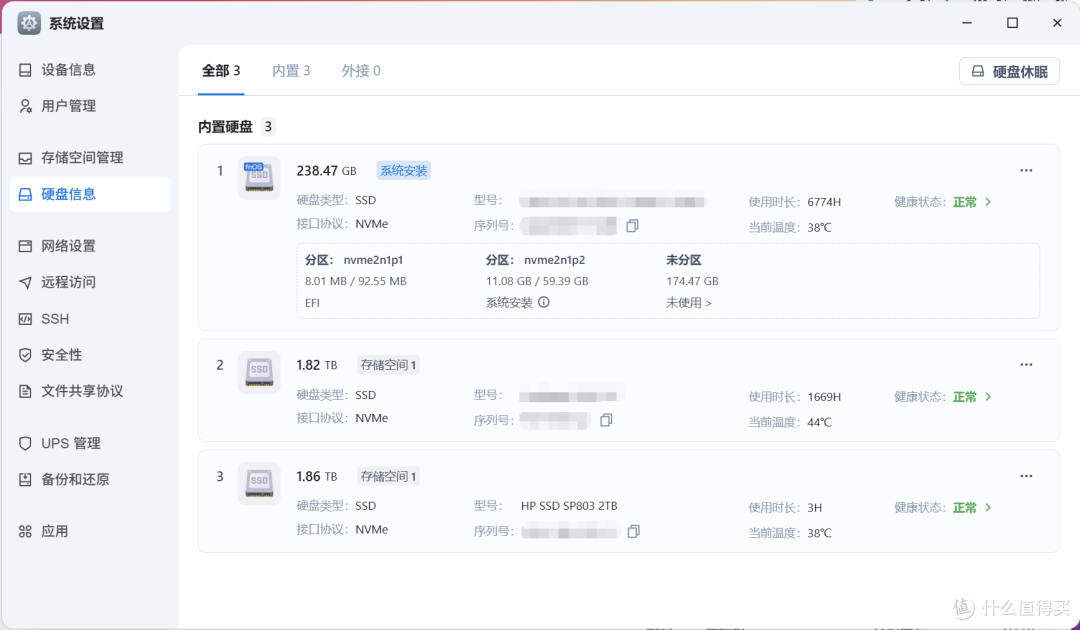Screen dimensions: 1080x630
Task: Click the nvme2n1p1 partition name
Action: pyautogui.click(x=373, y=260)
